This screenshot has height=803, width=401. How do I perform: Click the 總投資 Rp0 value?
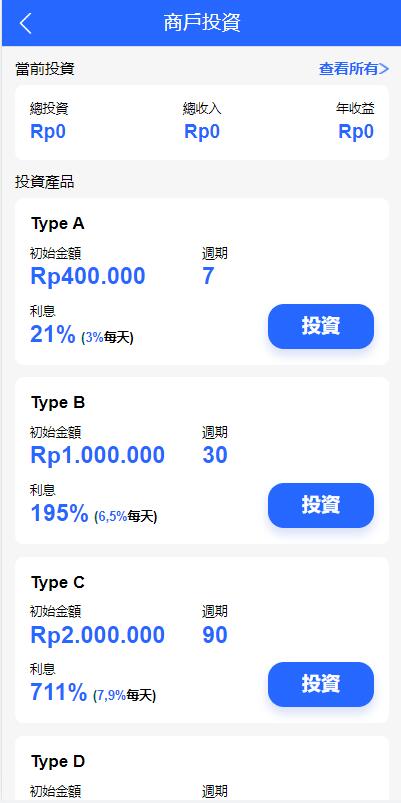click(x=48, y=132)
